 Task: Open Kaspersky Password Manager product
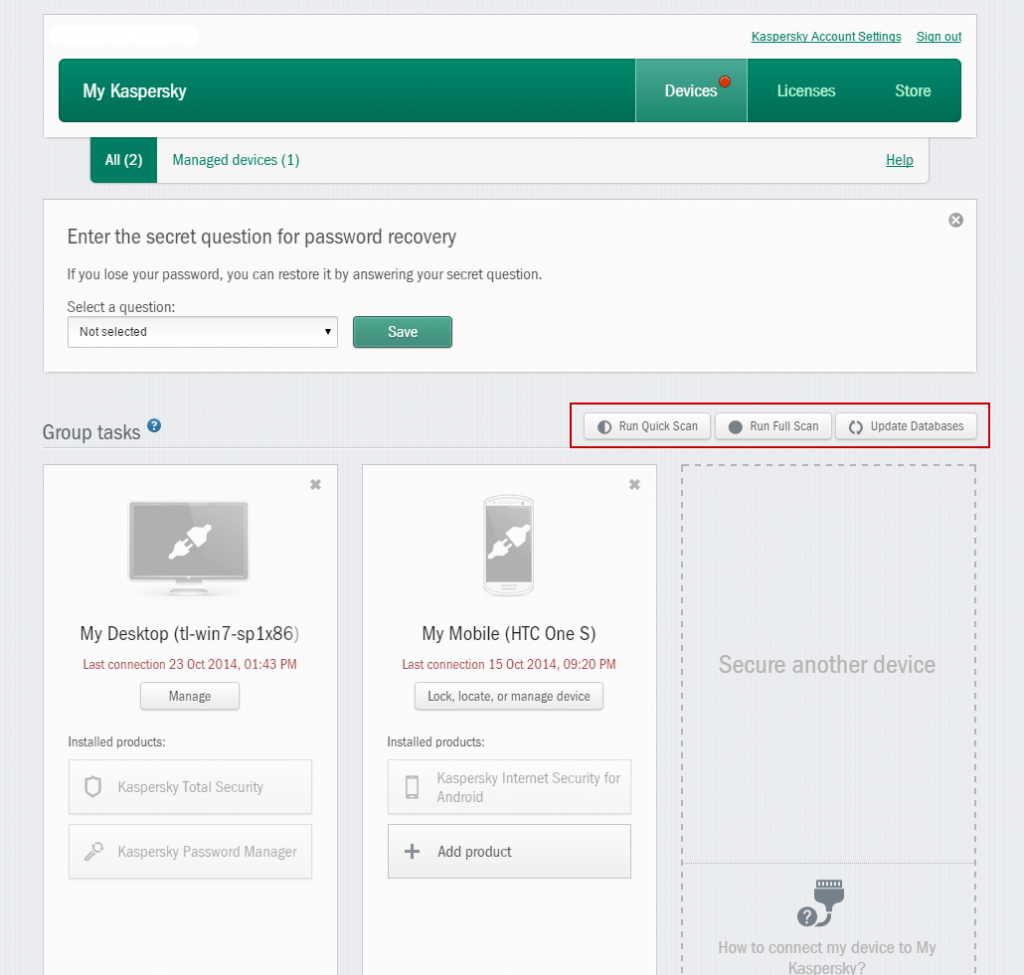(x=190, y=852)
